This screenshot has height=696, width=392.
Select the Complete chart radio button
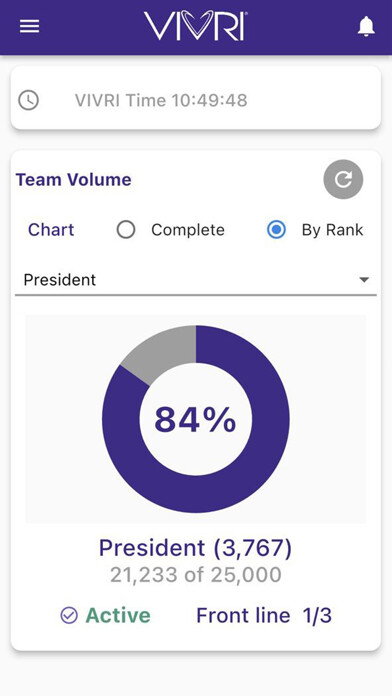126,230
